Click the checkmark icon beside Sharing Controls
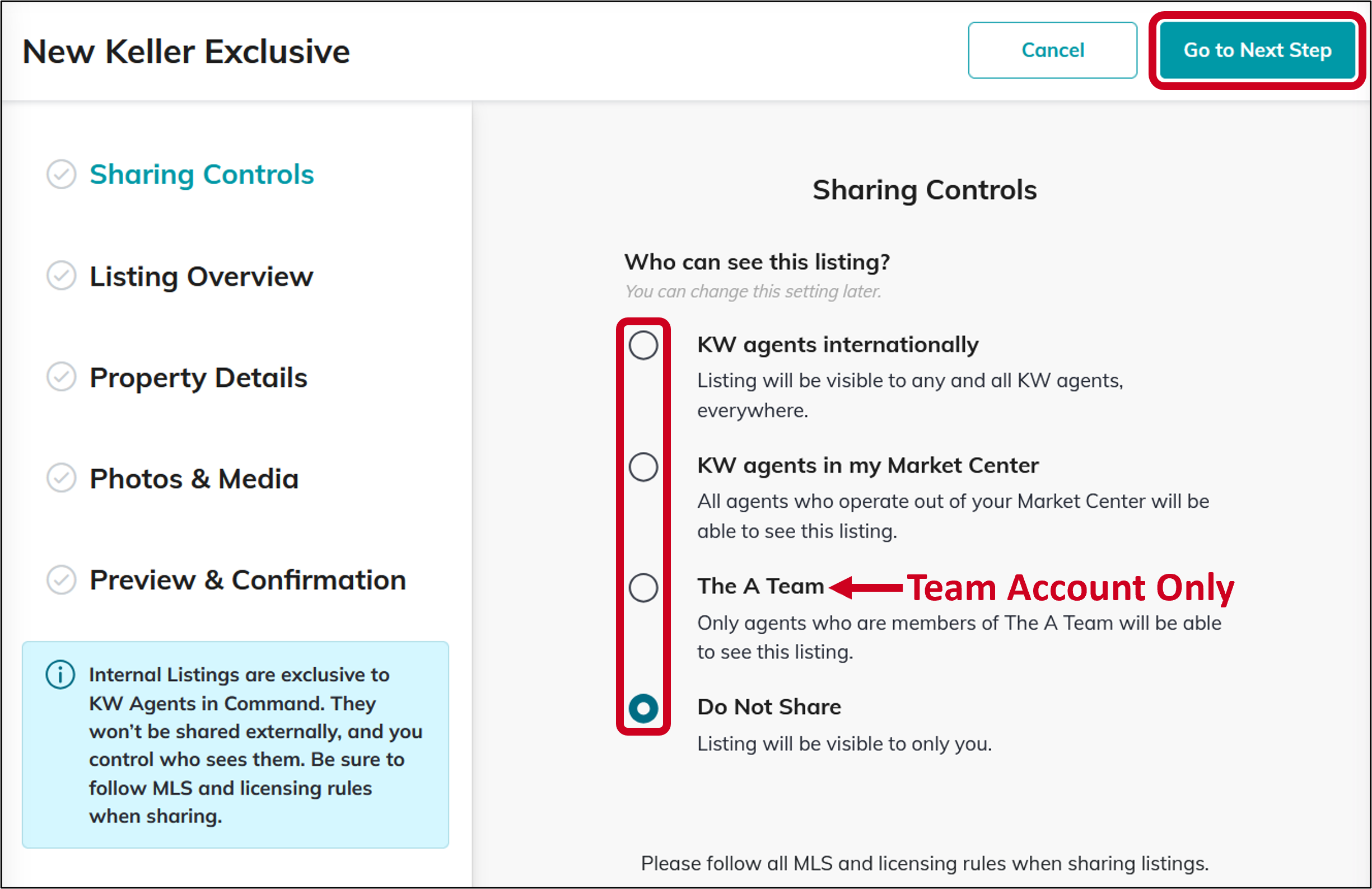The height and width of the screenshot is (889, 1372). click(61, 175)
